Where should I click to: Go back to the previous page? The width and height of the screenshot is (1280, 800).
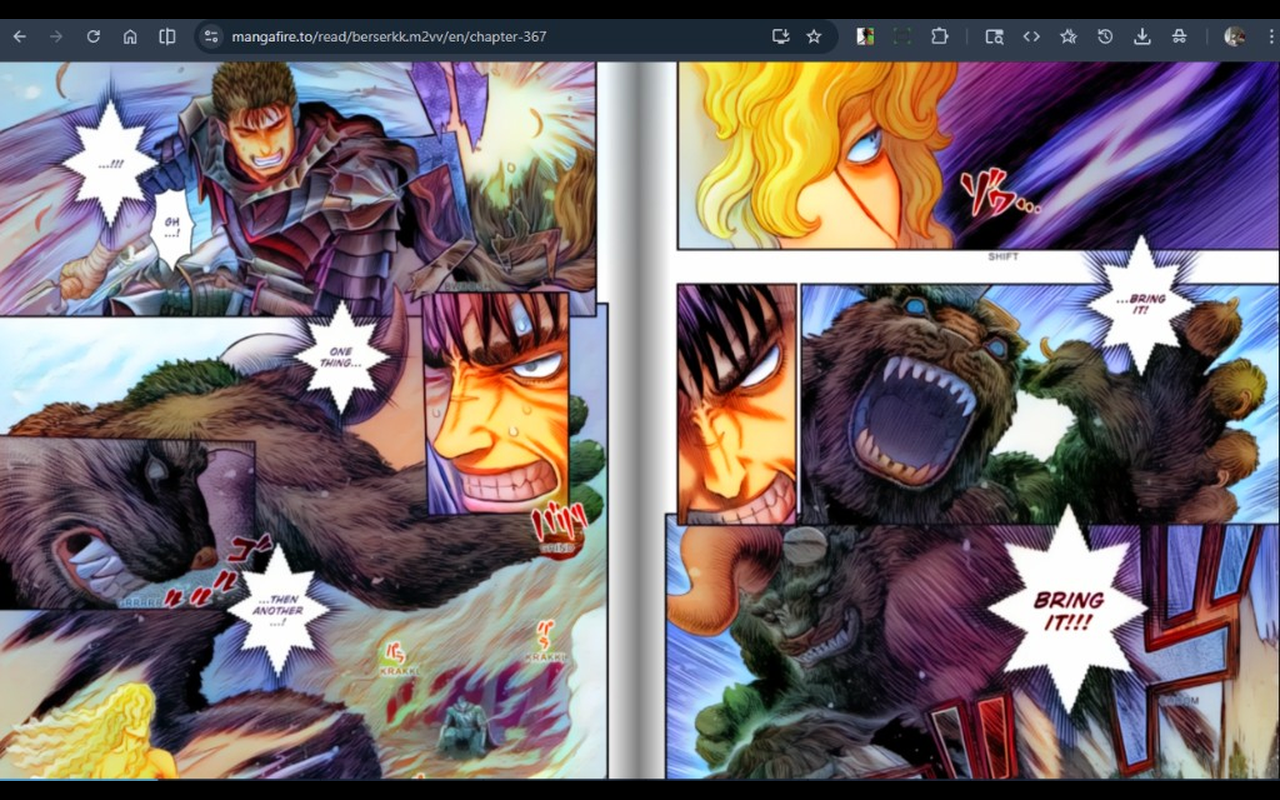pyautogui.click(x=20, y=36)
